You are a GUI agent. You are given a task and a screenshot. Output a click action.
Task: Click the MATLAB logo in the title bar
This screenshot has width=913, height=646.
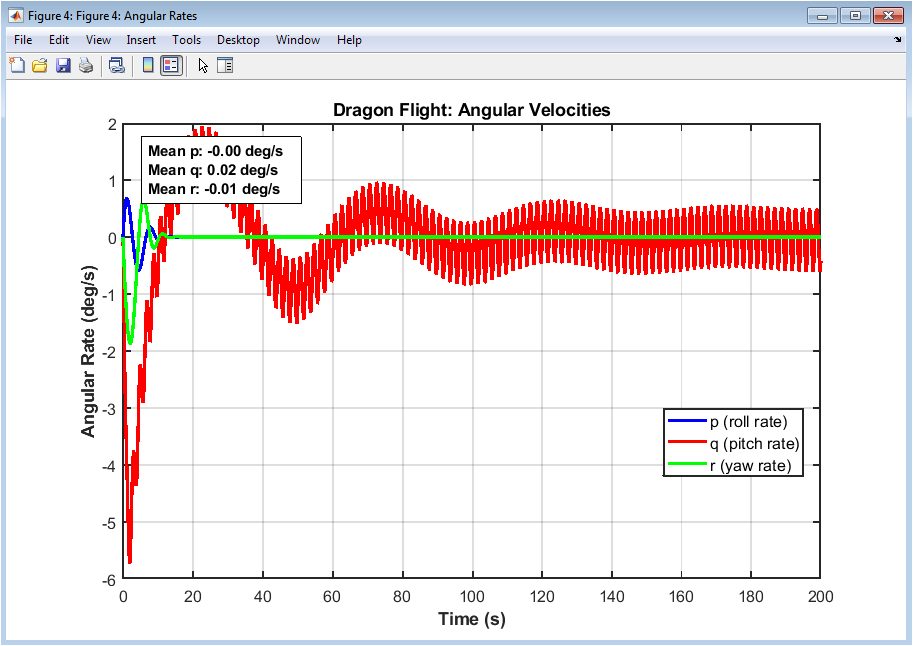tap(15, 15)
